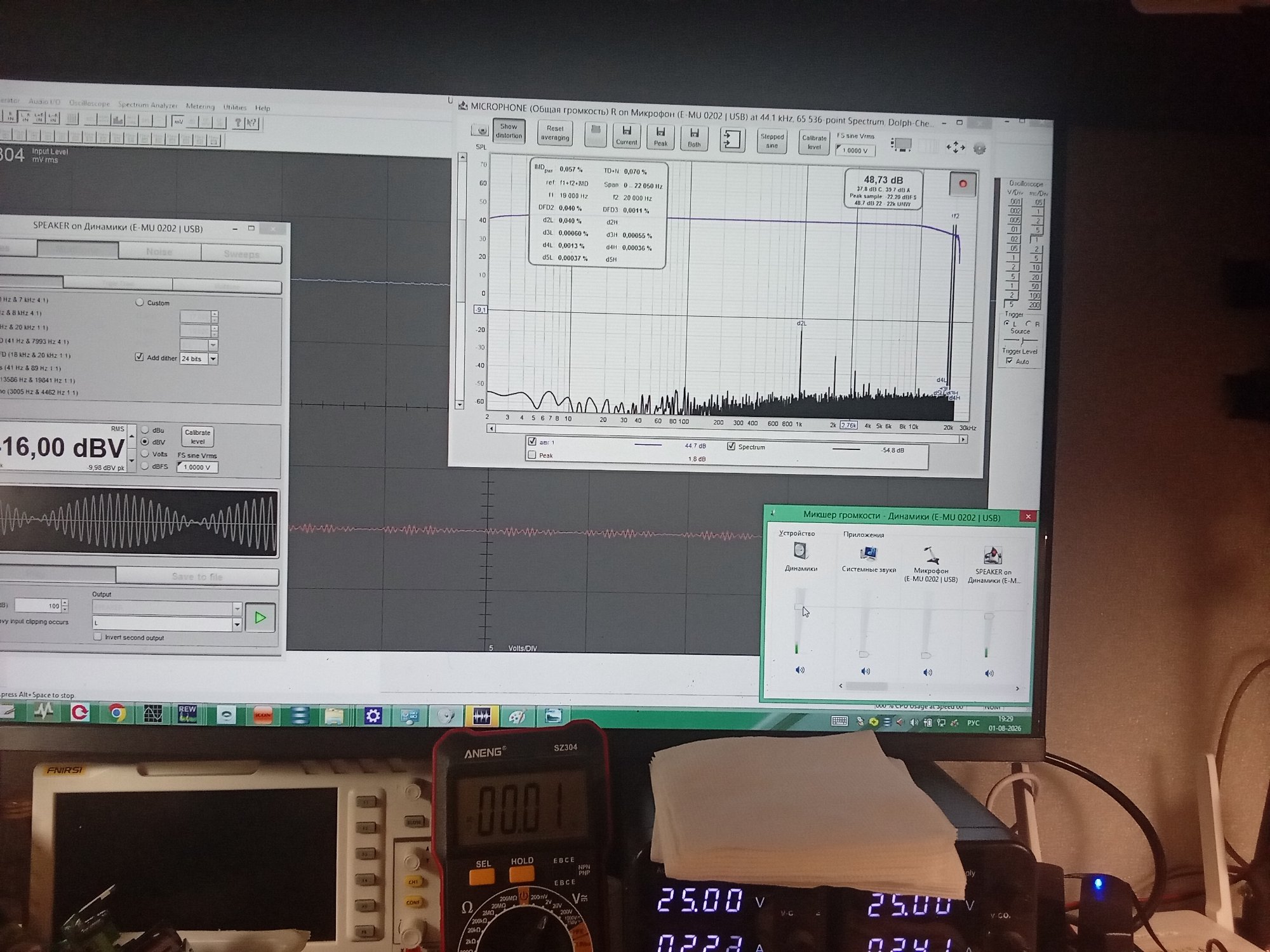
Task: Open Google Chrome from the taskbar
Action: (117, 713)
